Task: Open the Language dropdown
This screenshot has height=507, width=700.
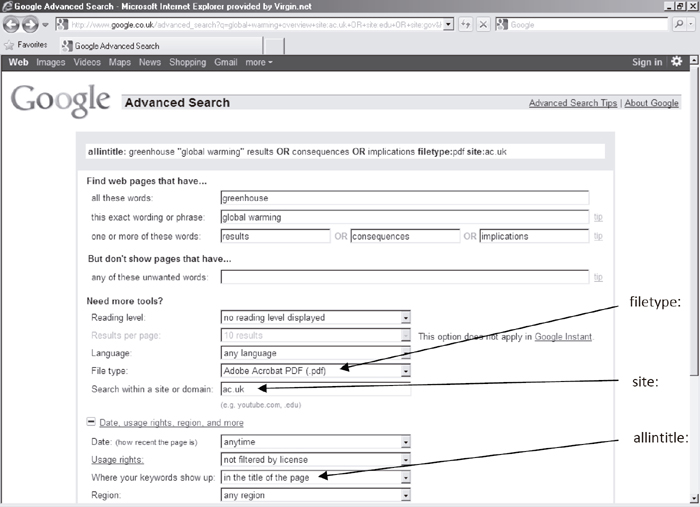Action: (405, 353)
